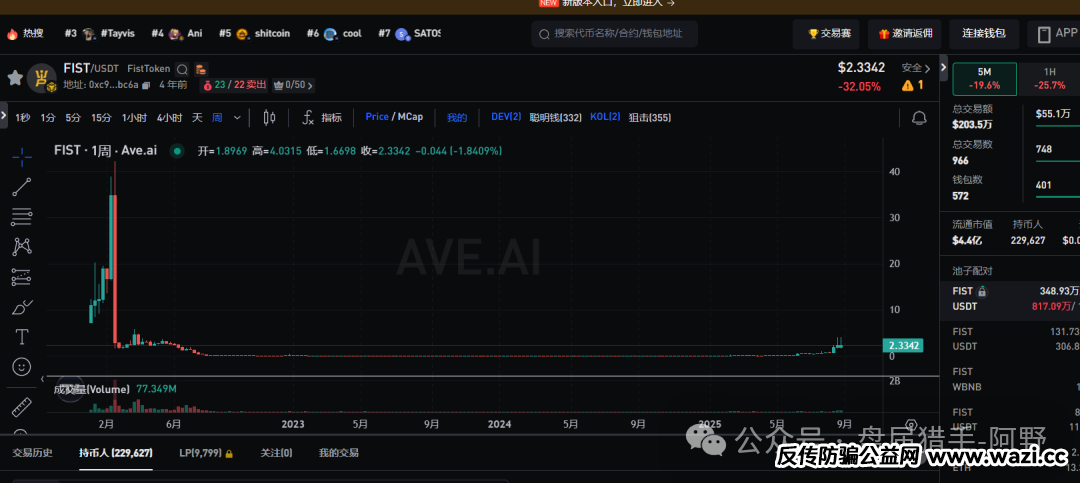Toggle 聪明钱(332) smart money markers
1080x483 pixels.
[555, 118]
